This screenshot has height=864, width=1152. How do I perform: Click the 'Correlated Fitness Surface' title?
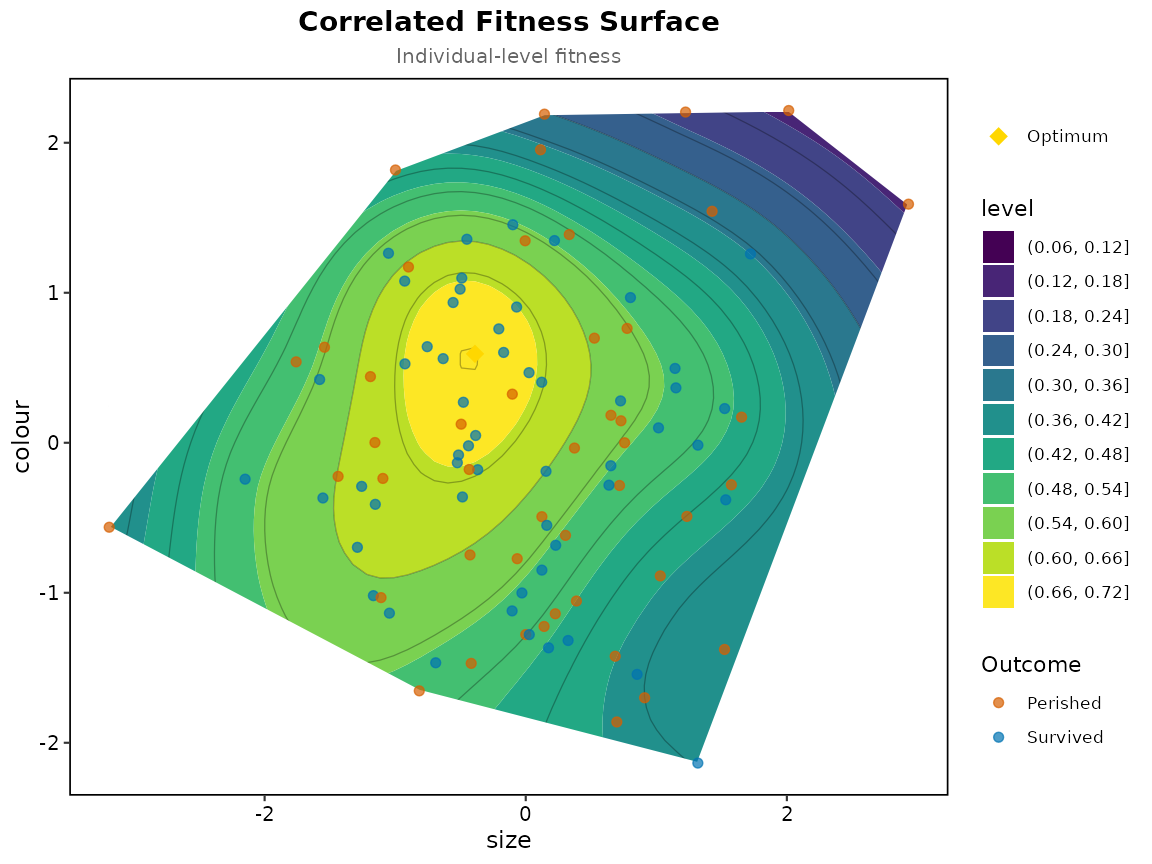point(508,22)
